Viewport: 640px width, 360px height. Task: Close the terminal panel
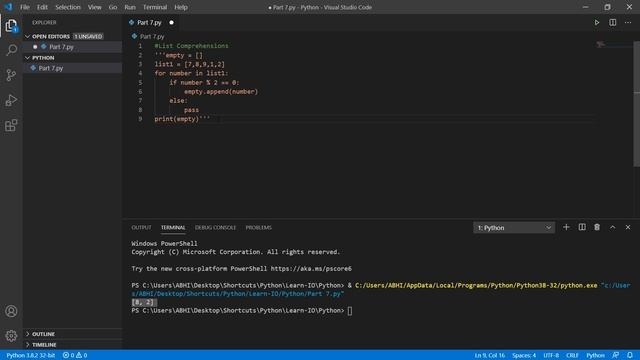[x=628, y=227]
